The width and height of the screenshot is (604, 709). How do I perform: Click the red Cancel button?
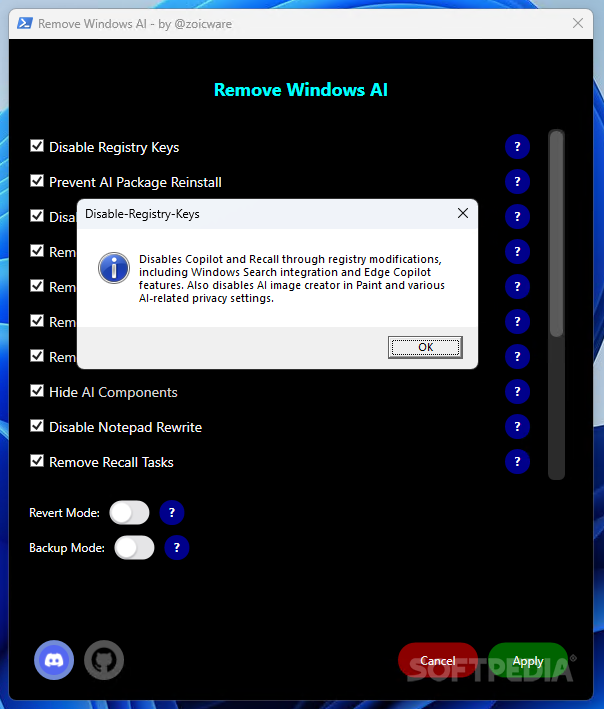438,661
